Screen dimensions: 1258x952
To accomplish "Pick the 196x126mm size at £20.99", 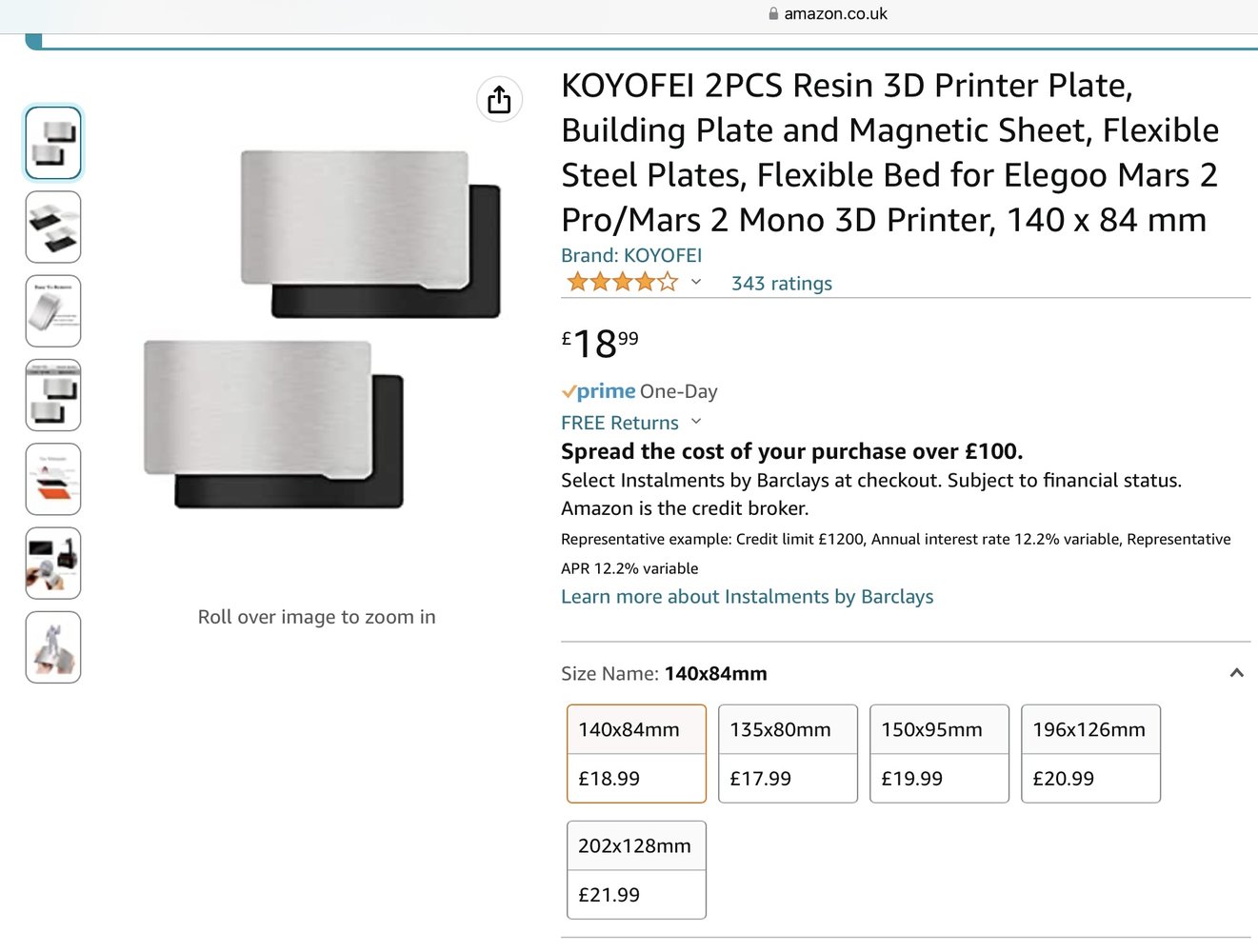I will [x=1090, y=754].
